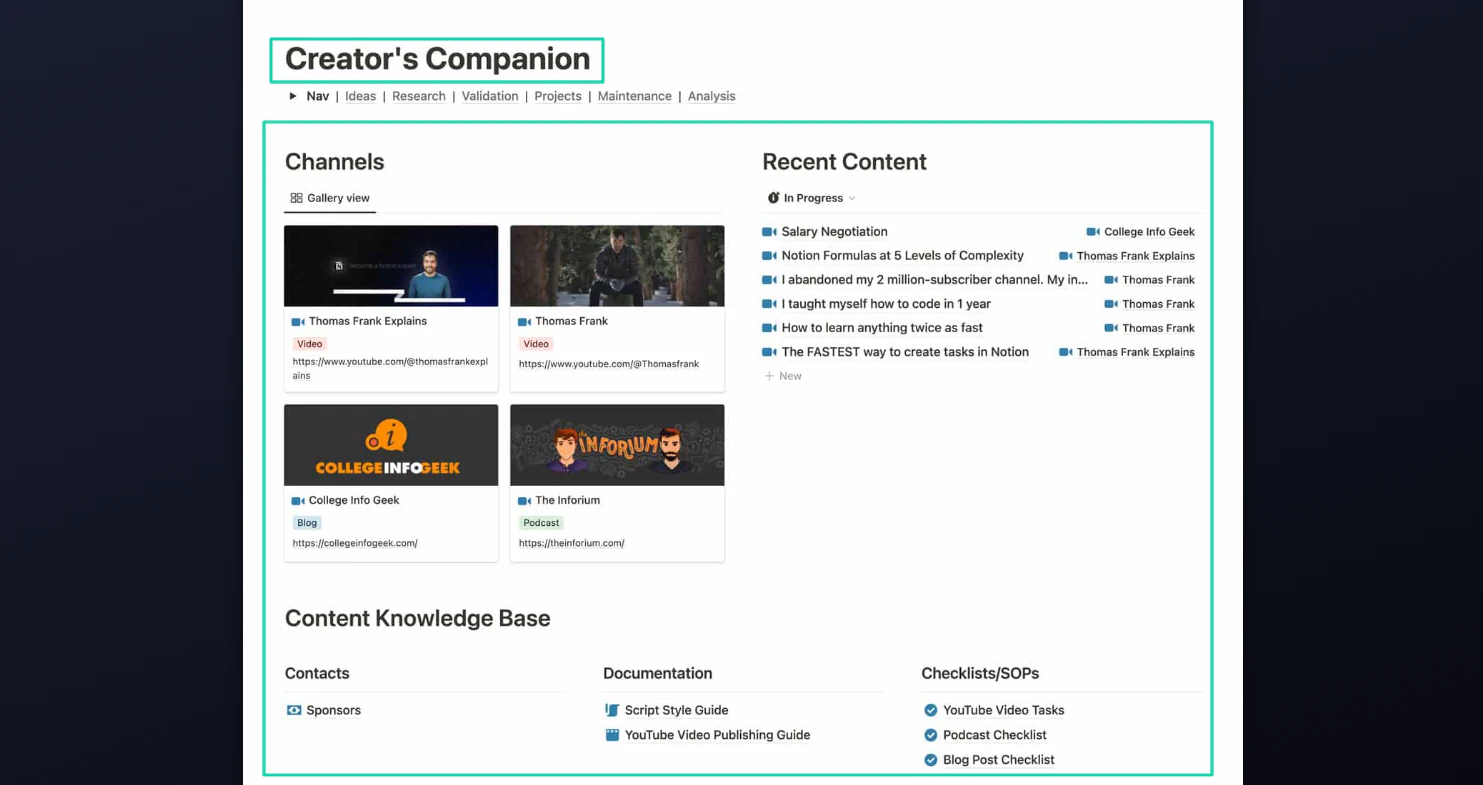Add a New item to Recent Content
Screen dimensions: 1483x785
point(783,376)
